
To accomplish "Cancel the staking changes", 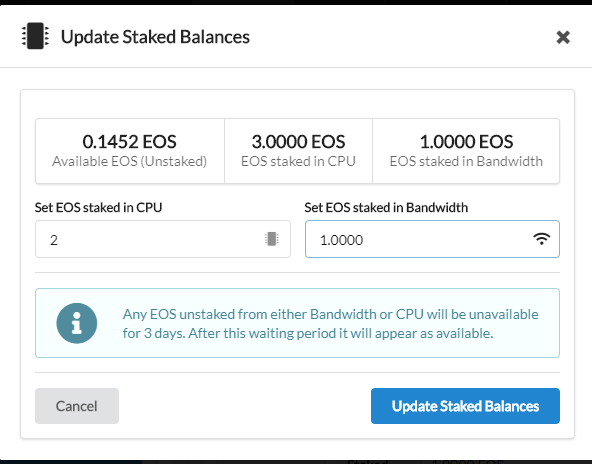I will point(77,406).
